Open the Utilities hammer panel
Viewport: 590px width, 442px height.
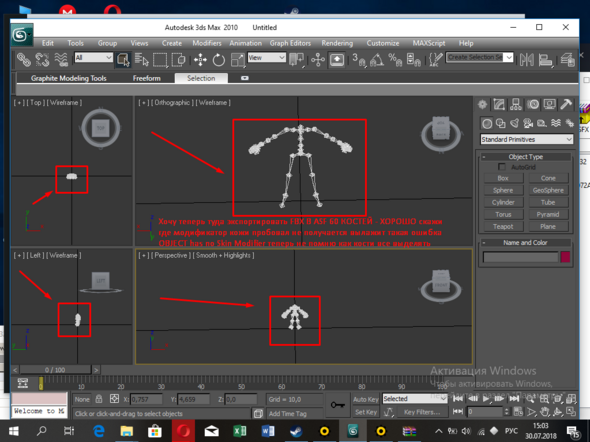point(566,104)
